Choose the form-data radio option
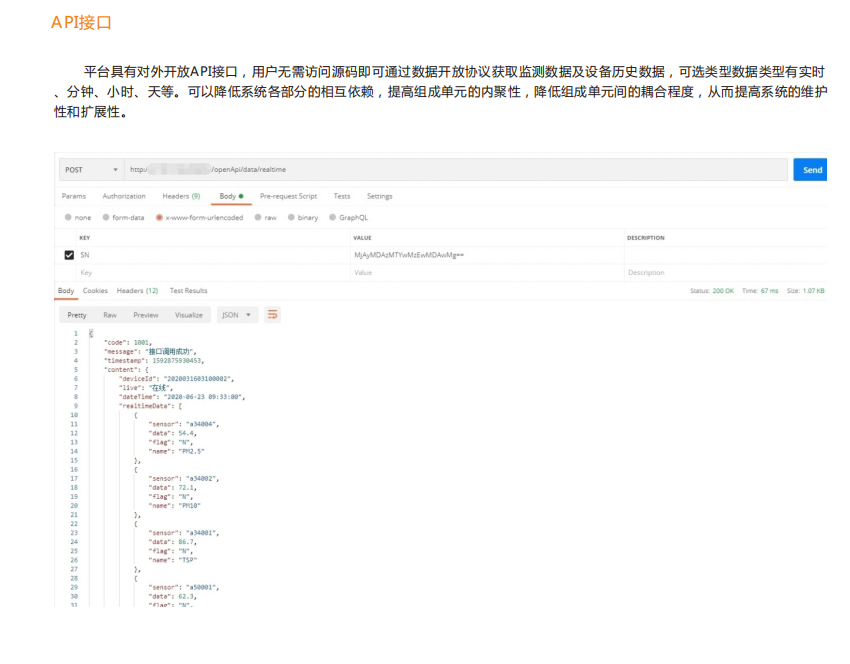The height and width of the screenshot is (664, 850). (x=106, y=217)
